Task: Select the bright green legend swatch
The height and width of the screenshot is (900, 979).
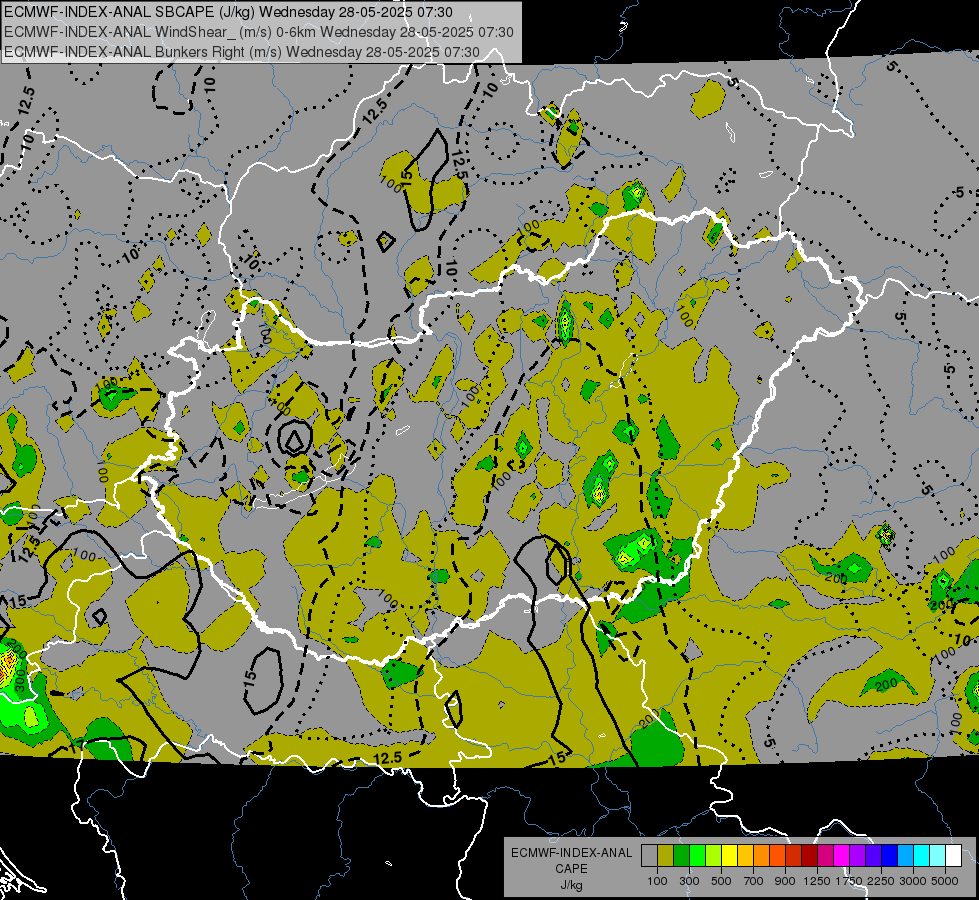Action: point(697,856)
